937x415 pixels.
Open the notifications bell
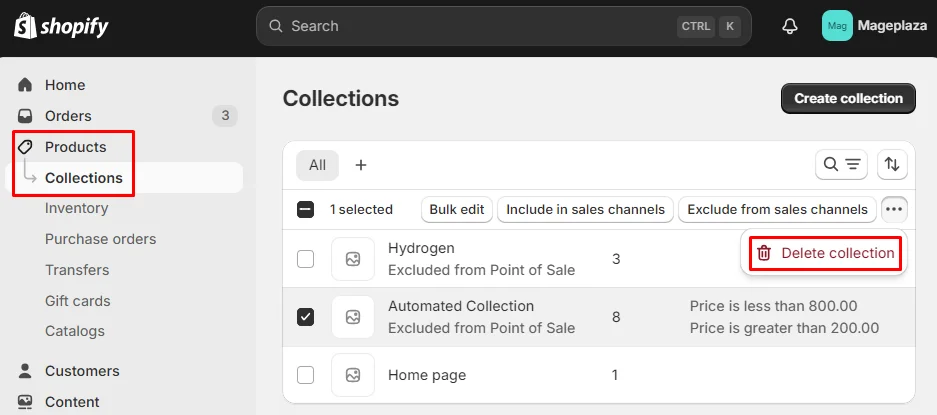tap(790, 26)
